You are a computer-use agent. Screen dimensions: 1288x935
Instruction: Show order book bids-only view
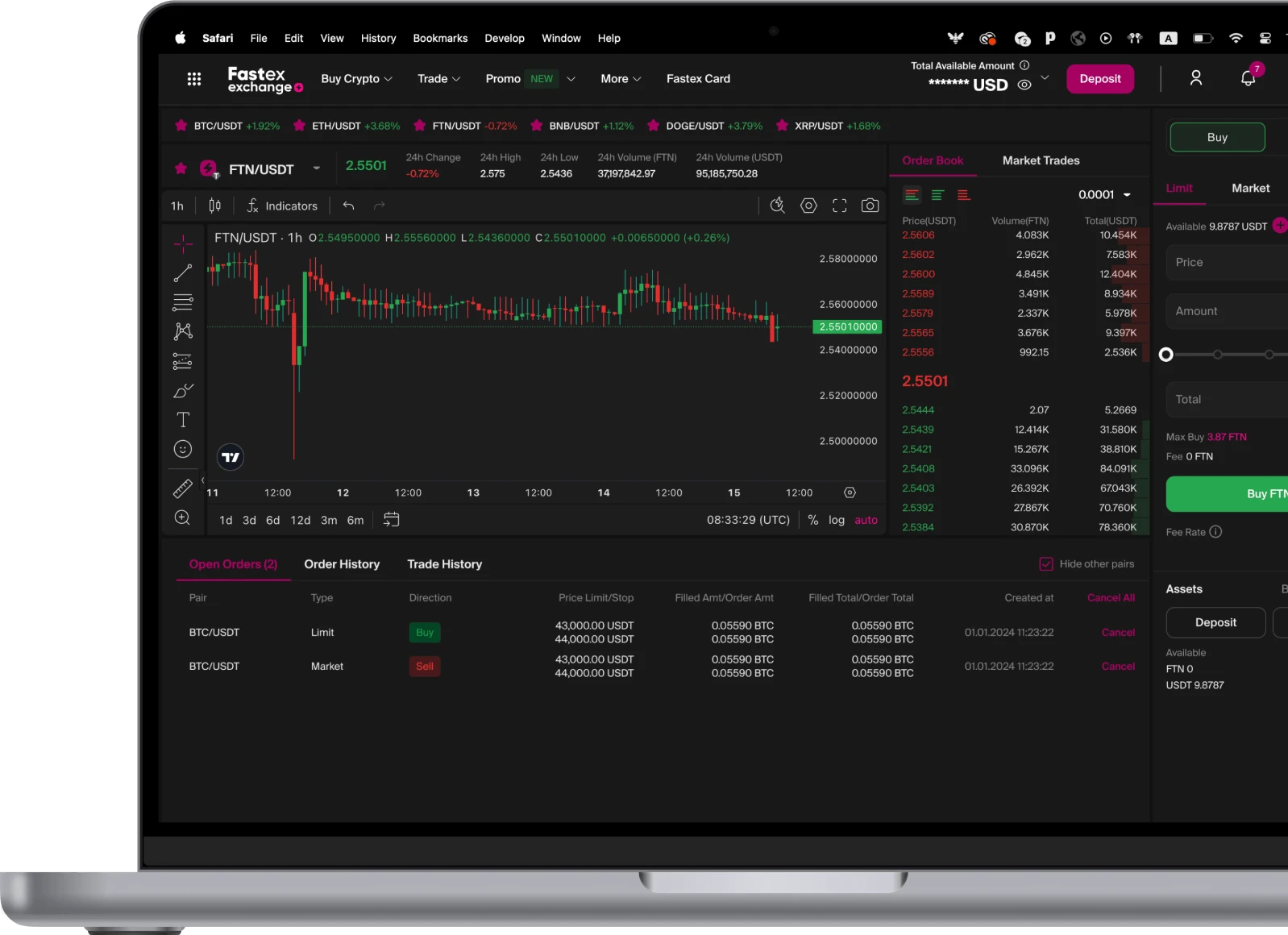(937, 195)
